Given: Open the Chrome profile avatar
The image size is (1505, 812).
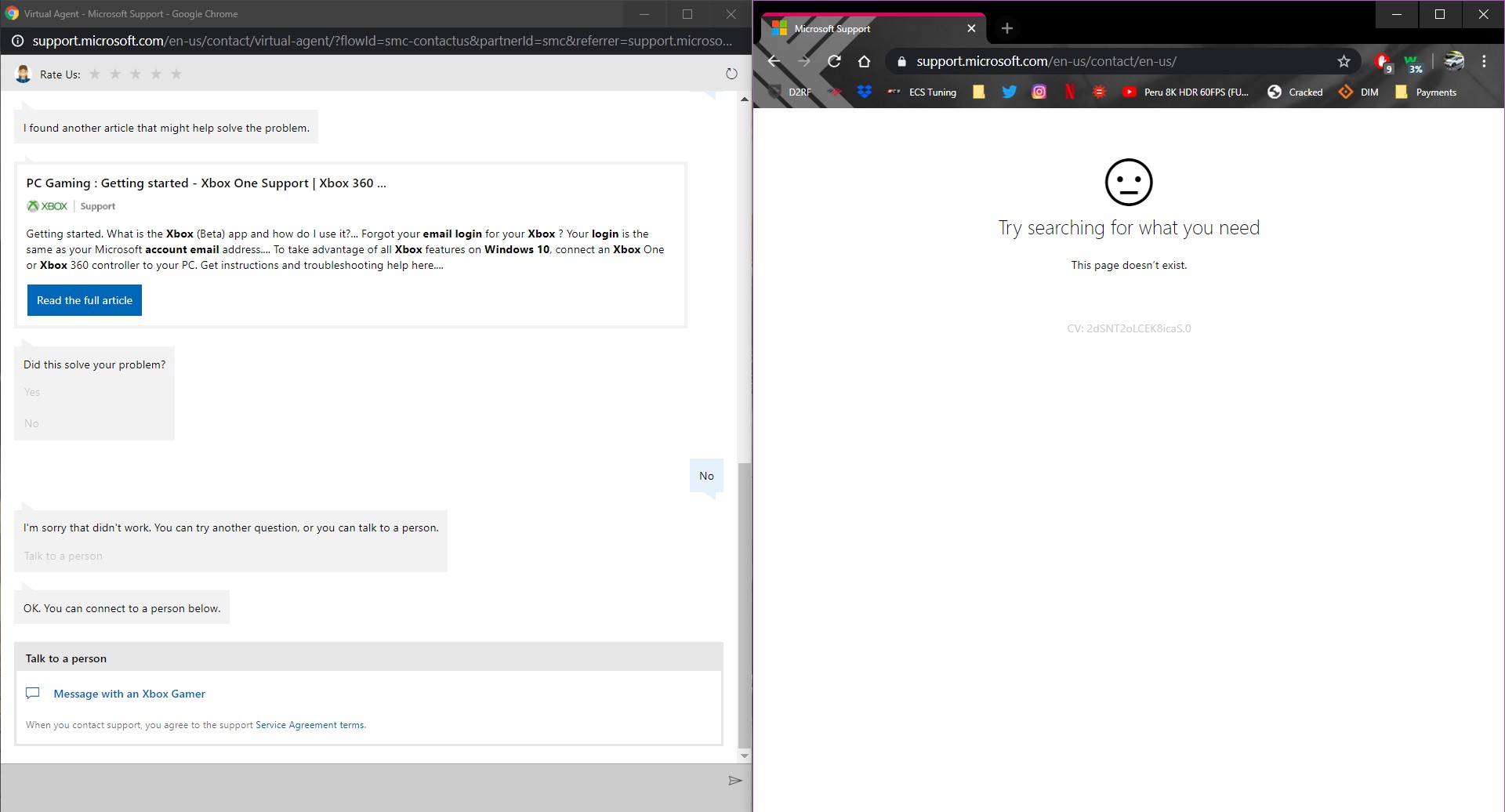Looking at the screenshot, I should [x=1454, y=61].
